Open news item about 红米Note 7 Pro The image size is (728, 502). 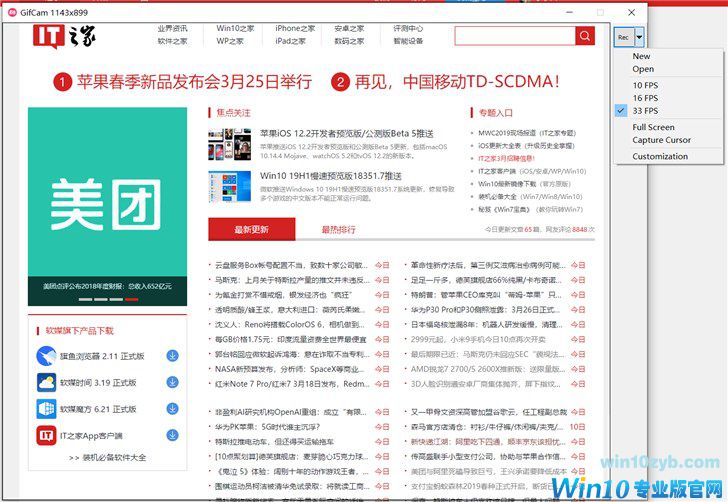click(x=292, y=384)
